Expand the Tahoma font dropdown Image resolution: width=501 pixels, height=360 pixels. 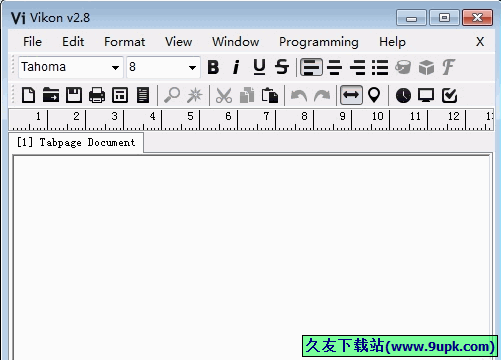pos(115,68)
